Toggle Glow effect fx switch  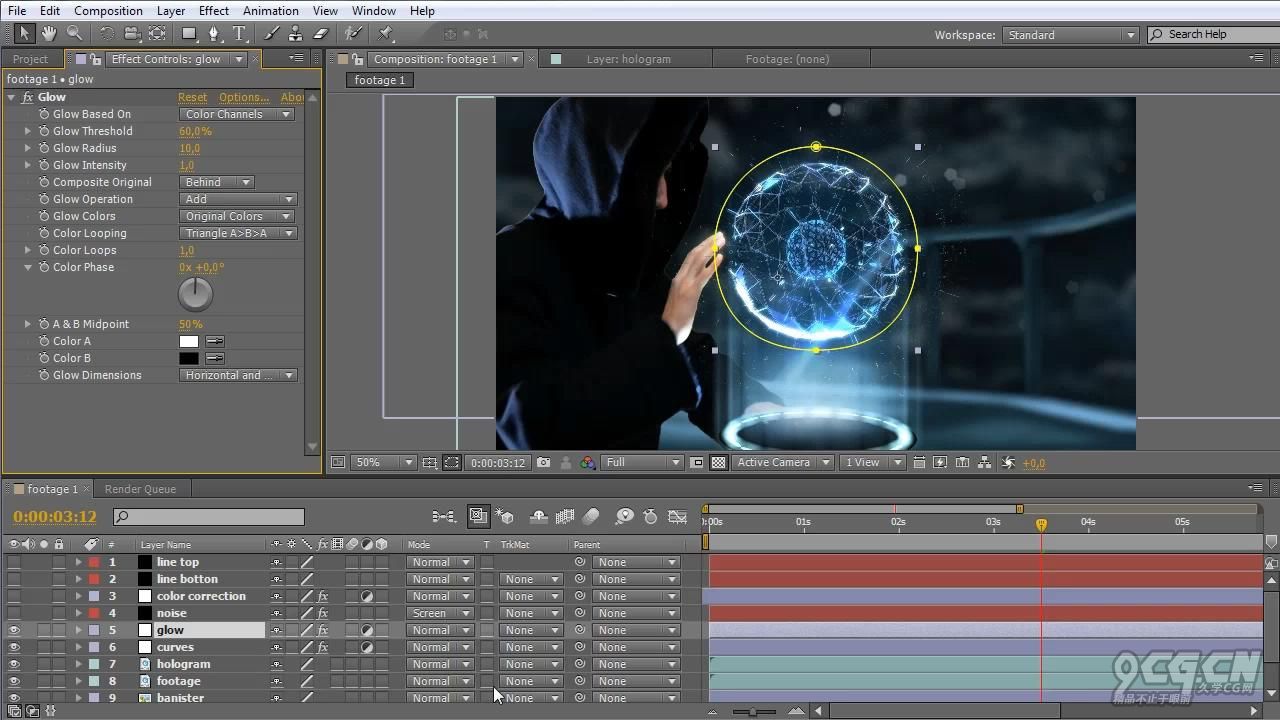27,97
